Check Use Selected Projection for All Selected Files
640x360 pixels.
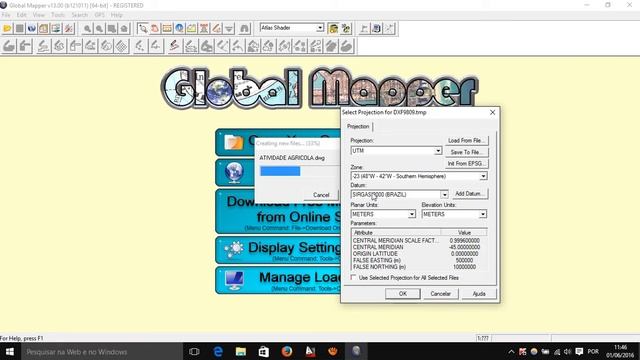pyautogui.click(x=353, y=278)
